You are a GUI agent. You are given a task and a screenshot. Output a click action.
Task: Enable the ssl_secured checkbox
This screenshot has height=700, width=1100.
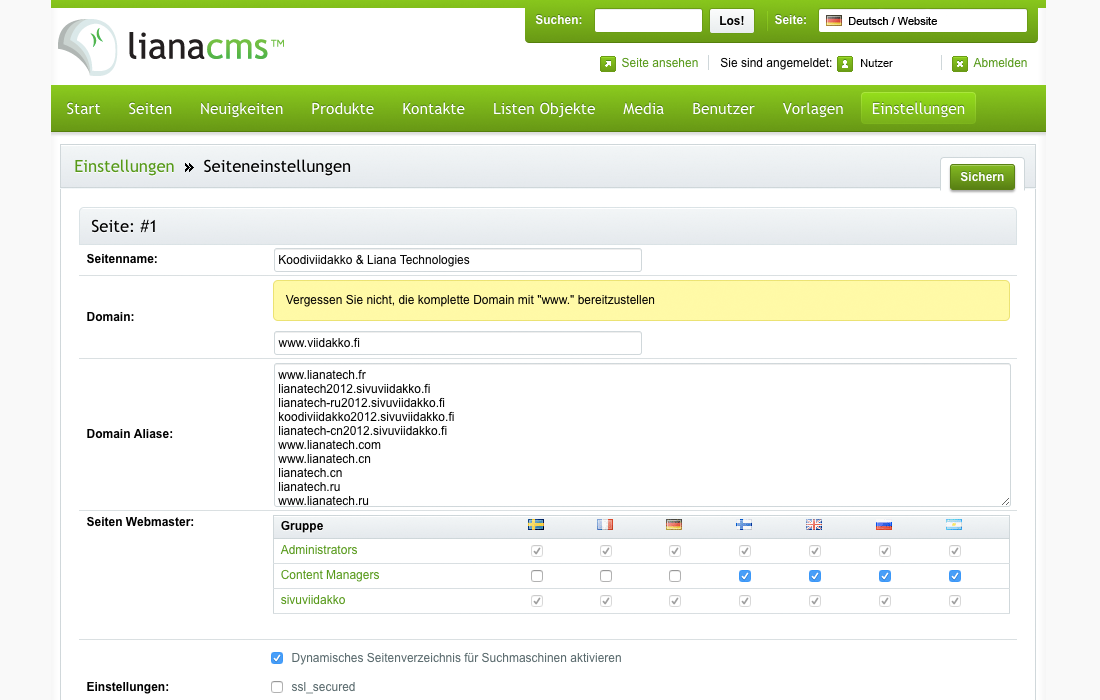coord(277,687)
